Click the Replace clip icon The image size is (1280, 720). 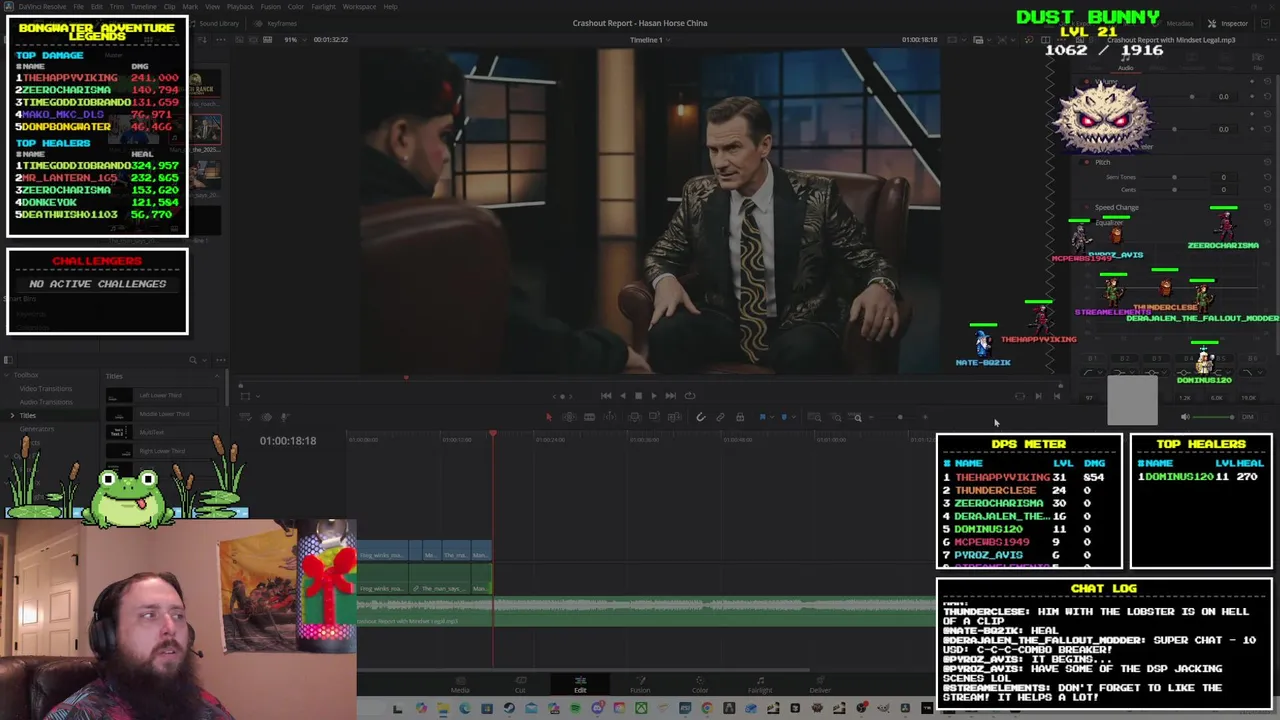[674, 417]
